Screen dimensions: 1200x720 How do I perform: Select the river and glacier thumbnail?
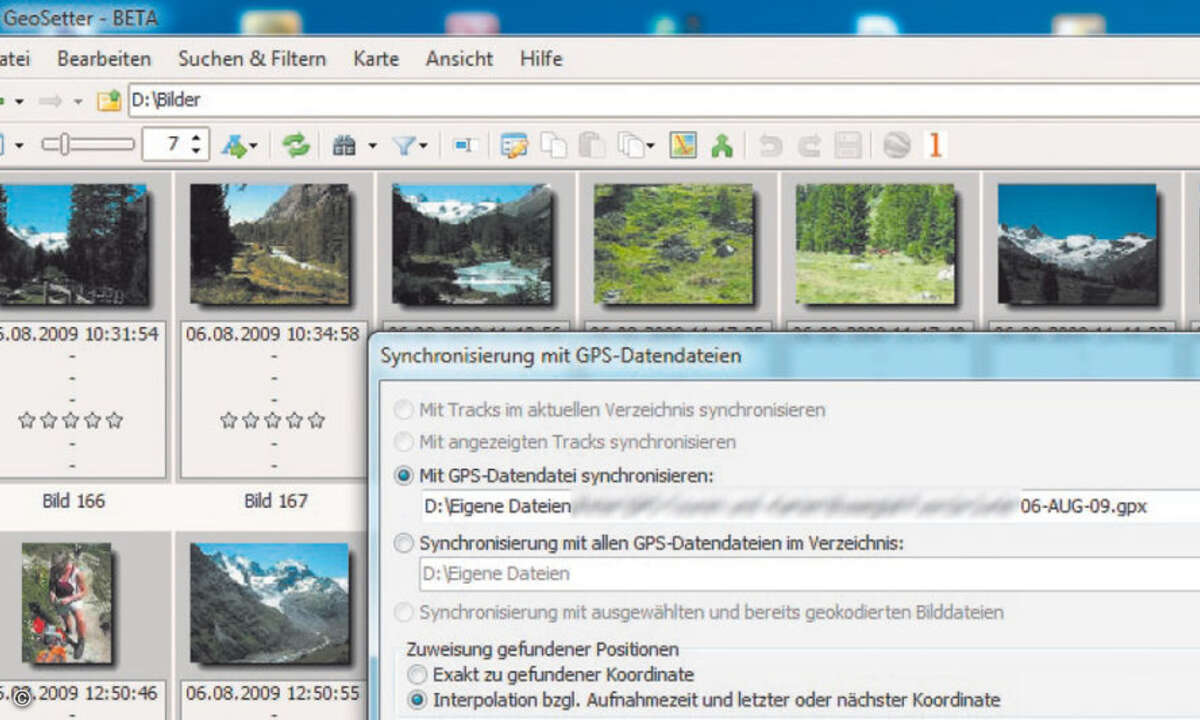pyautogui.click(x=471, y=244)
